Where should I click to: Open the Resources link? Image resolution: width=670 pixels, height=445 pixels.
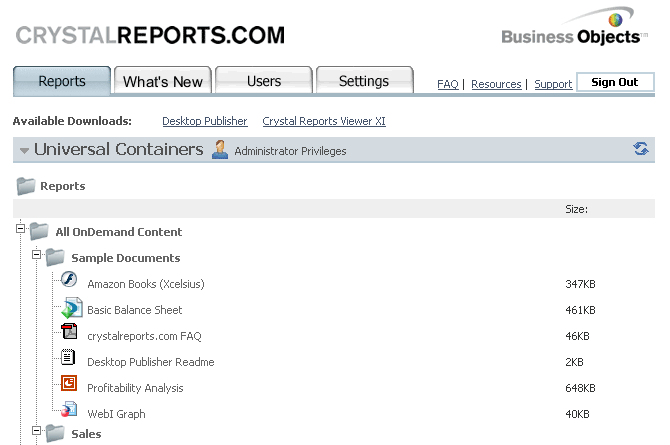click(x=496, y=84)
